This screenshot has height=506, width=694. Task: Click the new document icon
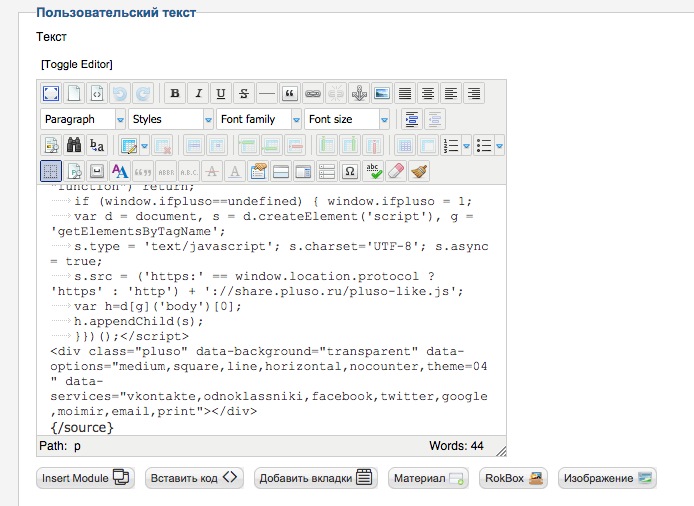point(74,93)
